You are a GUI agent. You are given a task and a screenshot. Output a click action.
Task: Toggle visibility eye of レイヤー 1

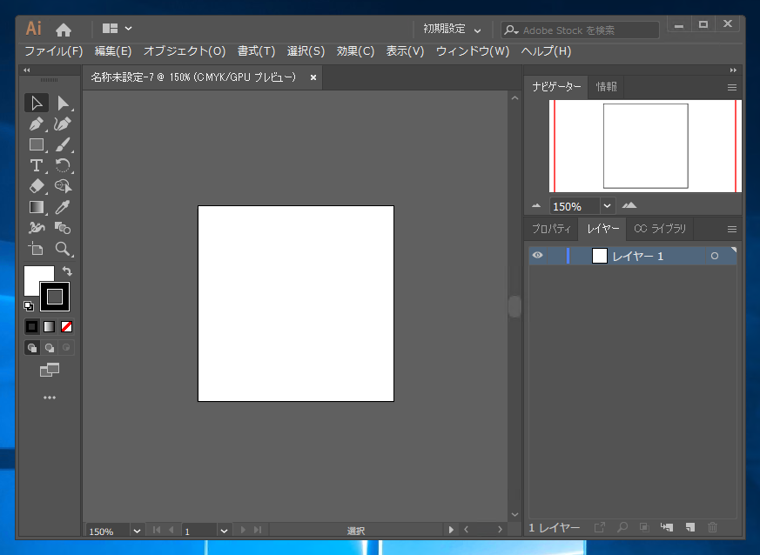click(x=538, y=255)
